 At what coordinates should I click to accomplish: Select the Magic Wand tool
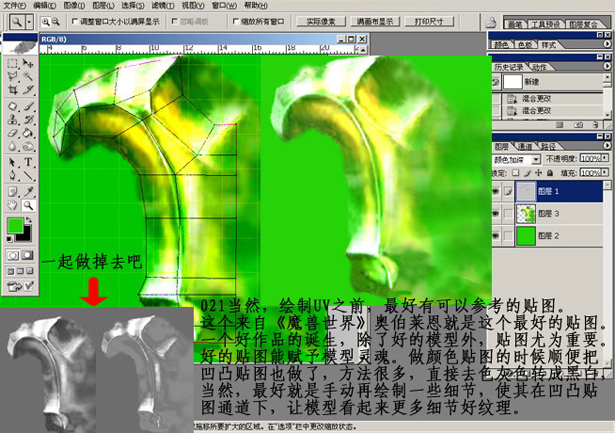pos(28,76)
